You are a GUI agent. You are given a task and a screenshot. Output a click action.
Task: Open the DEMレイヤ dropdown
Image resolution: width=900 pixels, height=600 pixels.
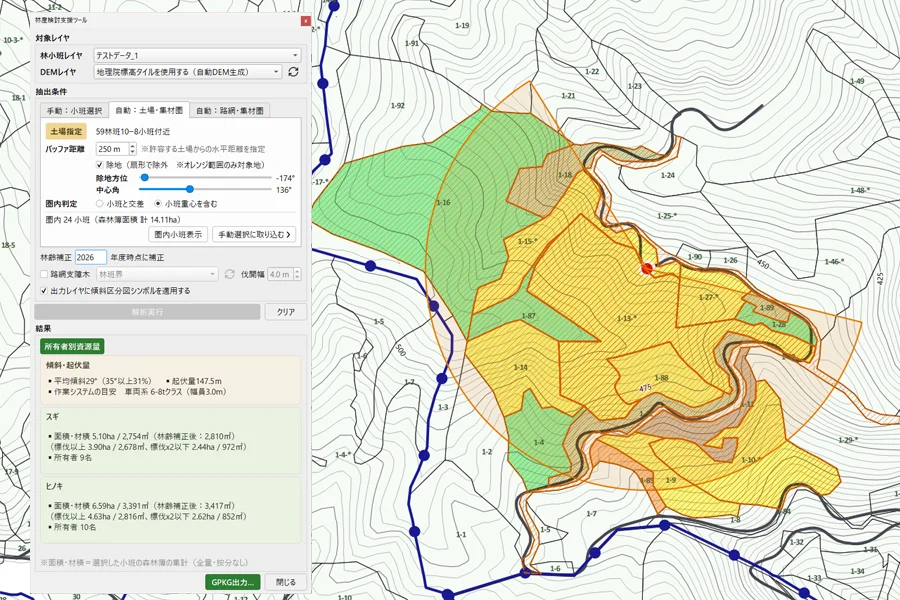[188, 72]
